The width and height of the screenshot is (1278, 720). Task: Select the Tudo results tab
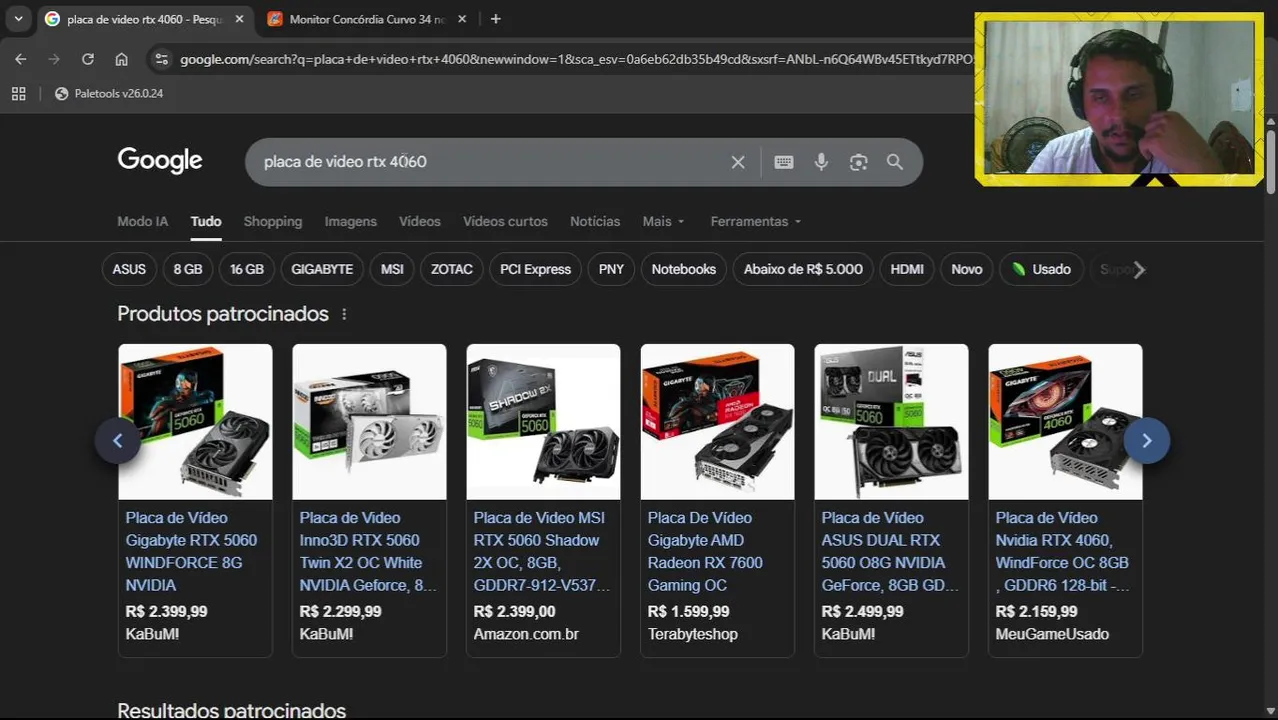[206, 221]
